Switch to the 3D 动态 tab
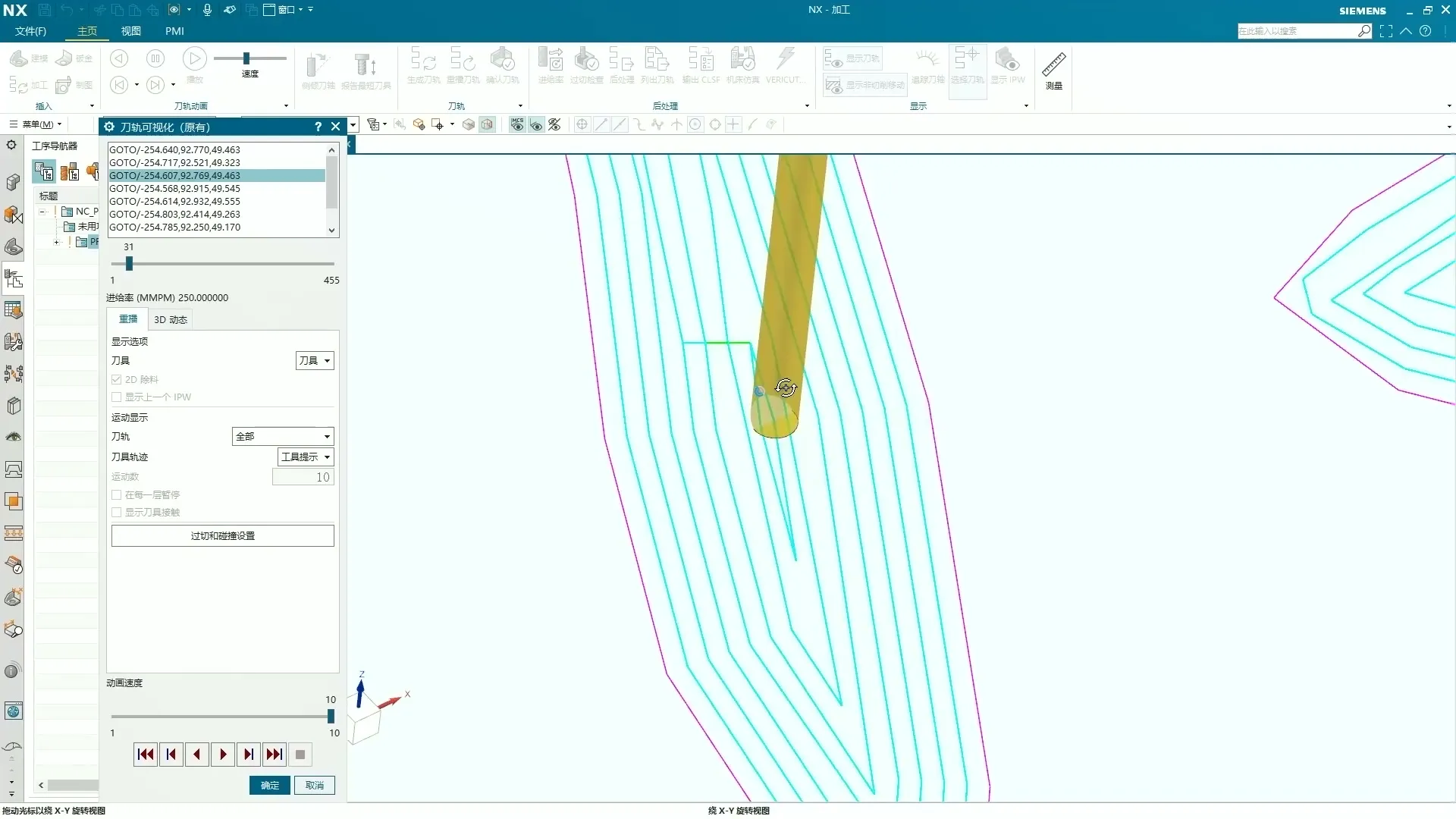 (171, 320)
